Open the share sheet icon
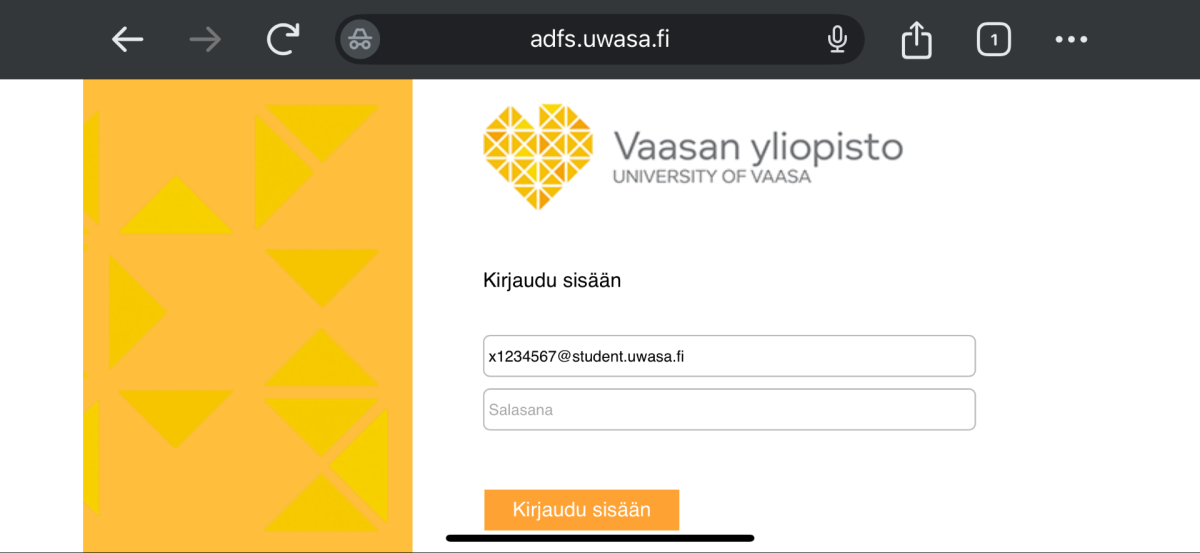The image size is (1200, 553). tap(916, 40)
